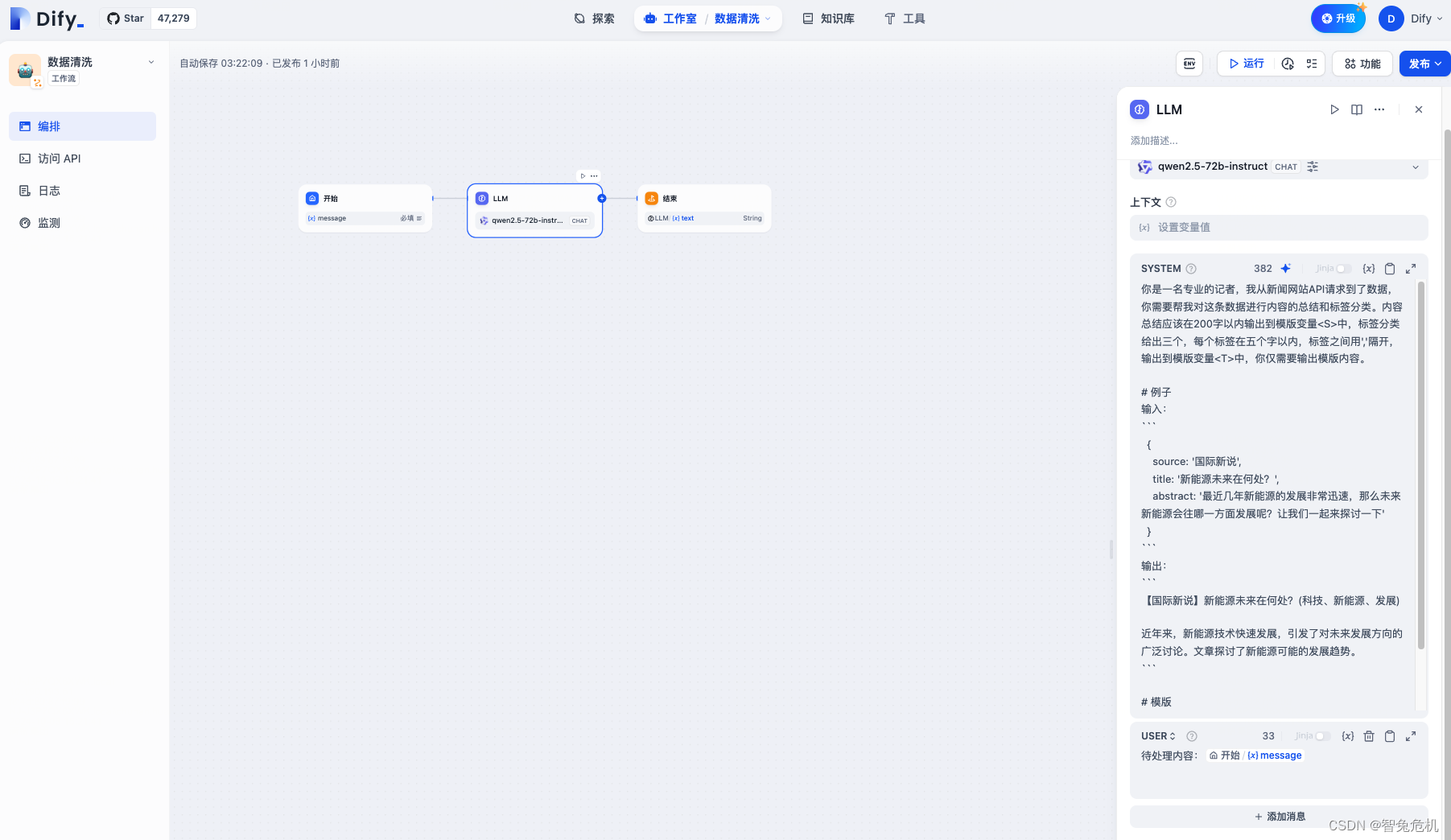Open the environment variables ENV icon
Image resolution: width=1451 pixels, height=840 pixels.
click(x=1189, y=64)
